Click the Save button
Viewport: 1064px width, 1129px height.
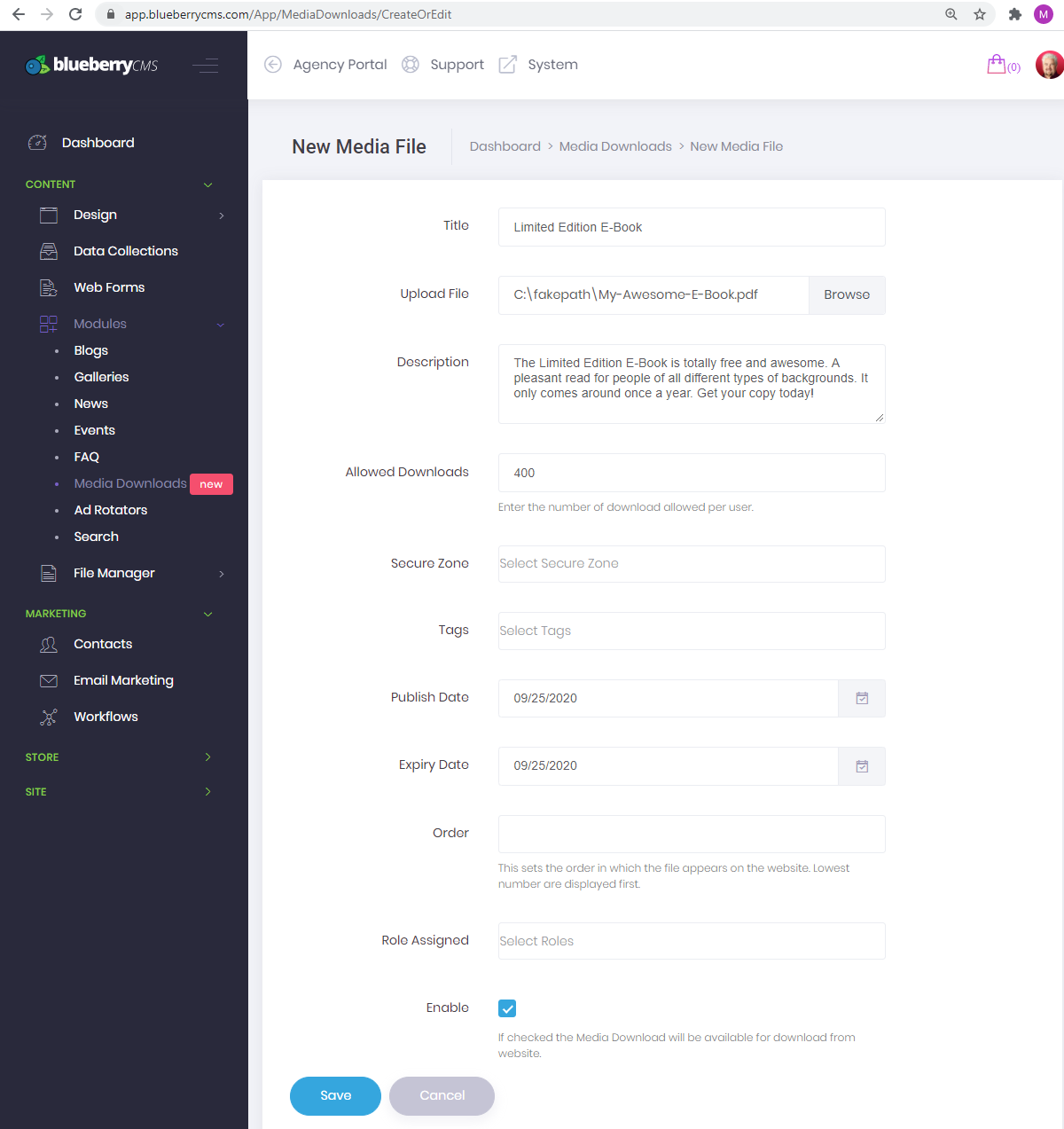click(336, 1096)
